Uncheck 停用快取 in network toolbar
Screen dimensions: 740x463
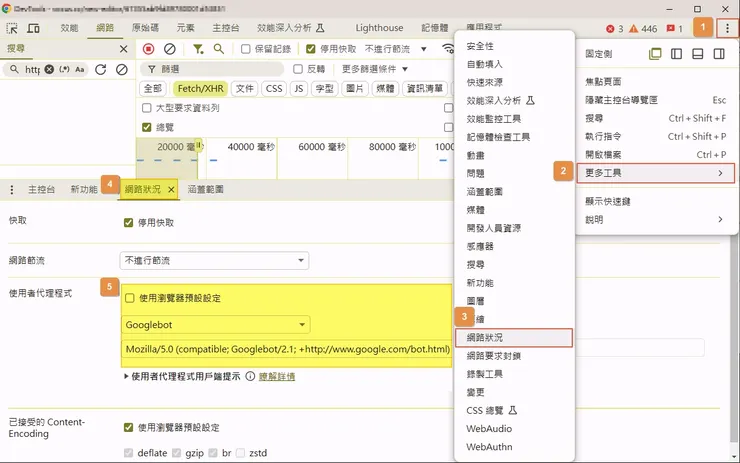[x=311, y=49]
